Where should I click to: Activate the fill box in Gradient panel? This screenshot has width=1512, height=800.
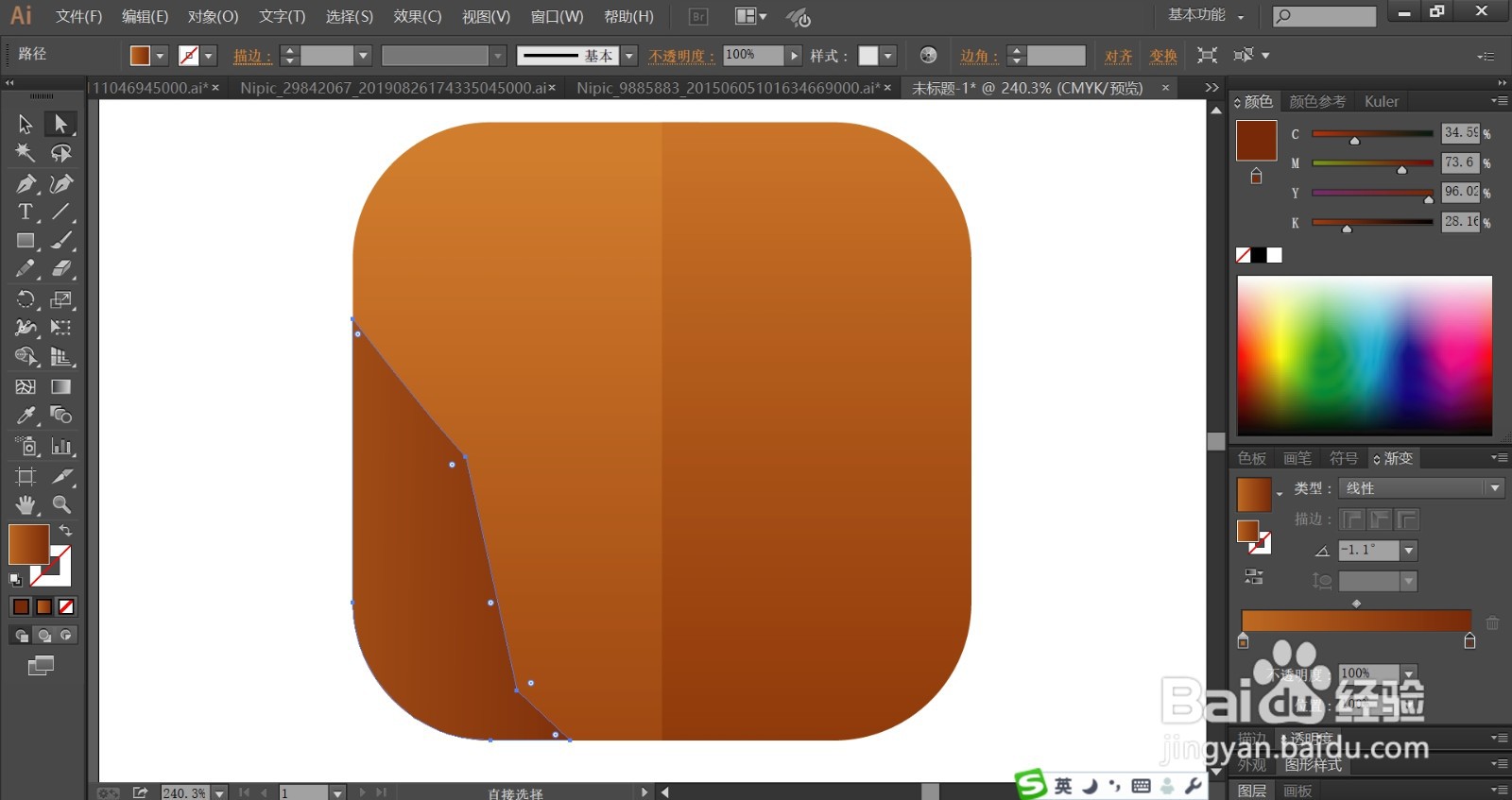coord(1247,531)
